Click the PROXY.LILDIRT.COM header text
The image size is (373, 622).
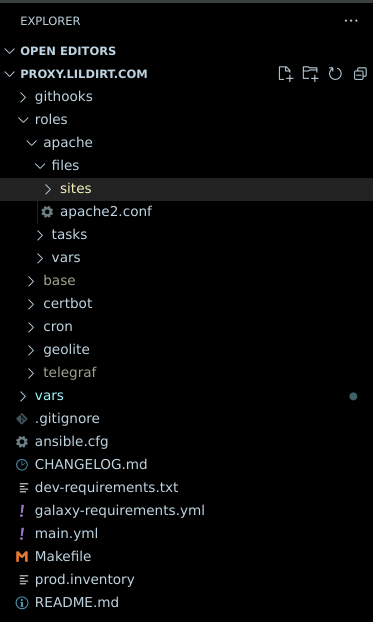pyautogui.click(x=84, y=74)
